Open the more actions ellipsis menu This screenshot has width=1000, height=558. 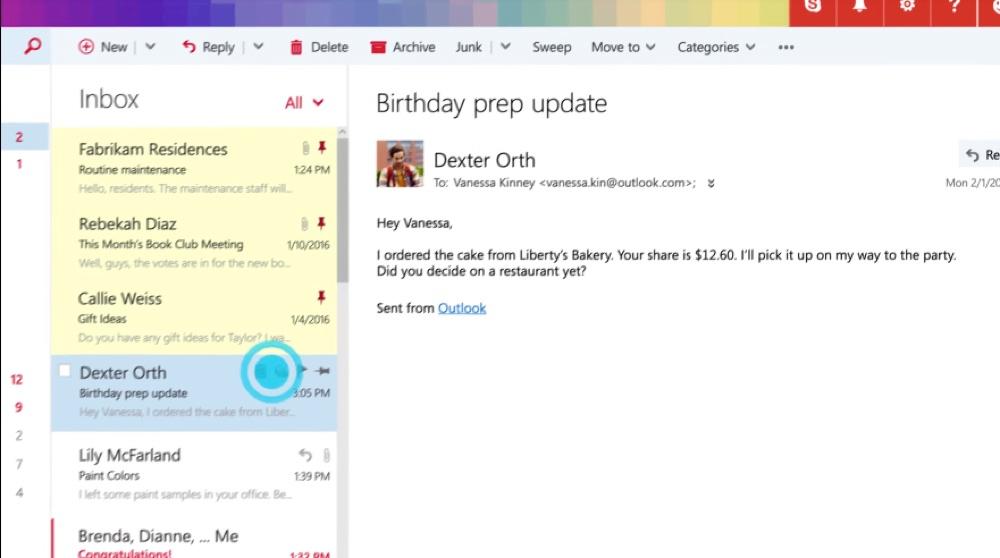pos(786,47)
